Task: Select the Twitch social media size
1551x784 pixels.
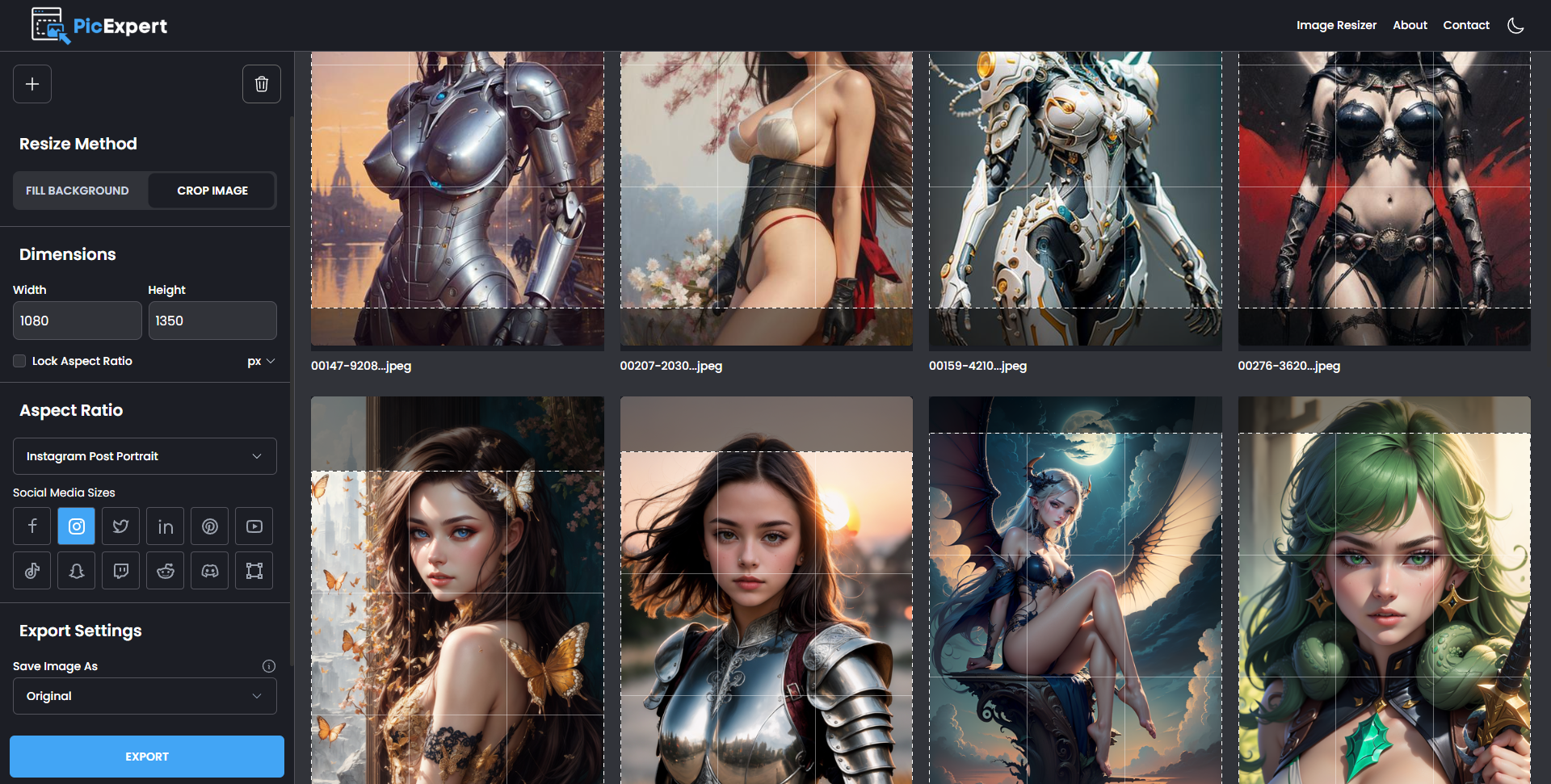Action: pos(121,571)
